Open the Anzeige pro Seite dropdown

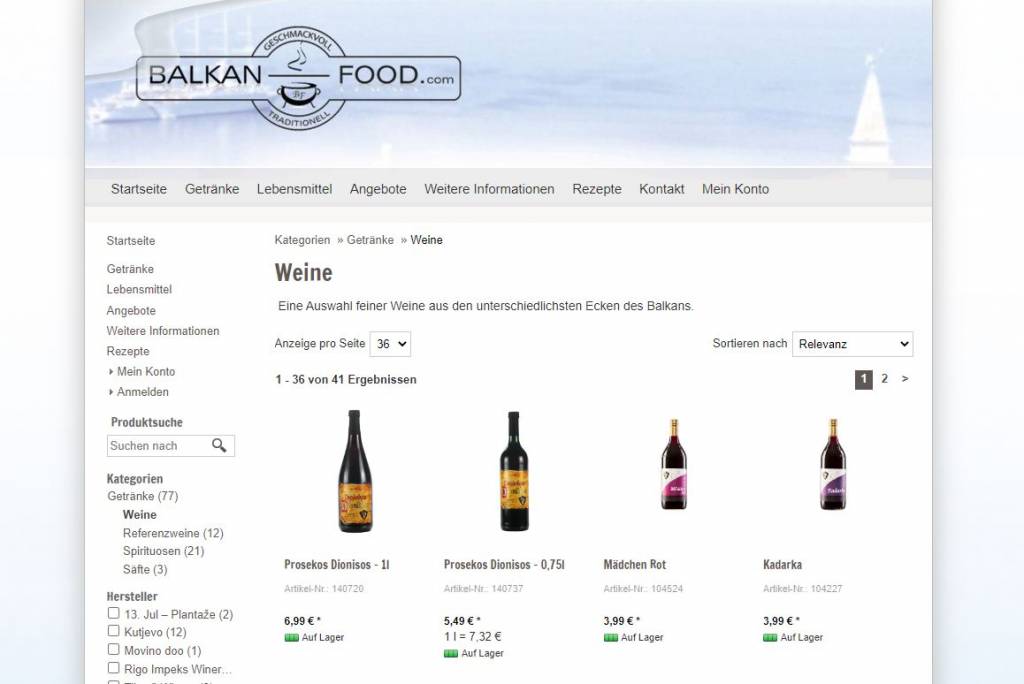[391, 344]
